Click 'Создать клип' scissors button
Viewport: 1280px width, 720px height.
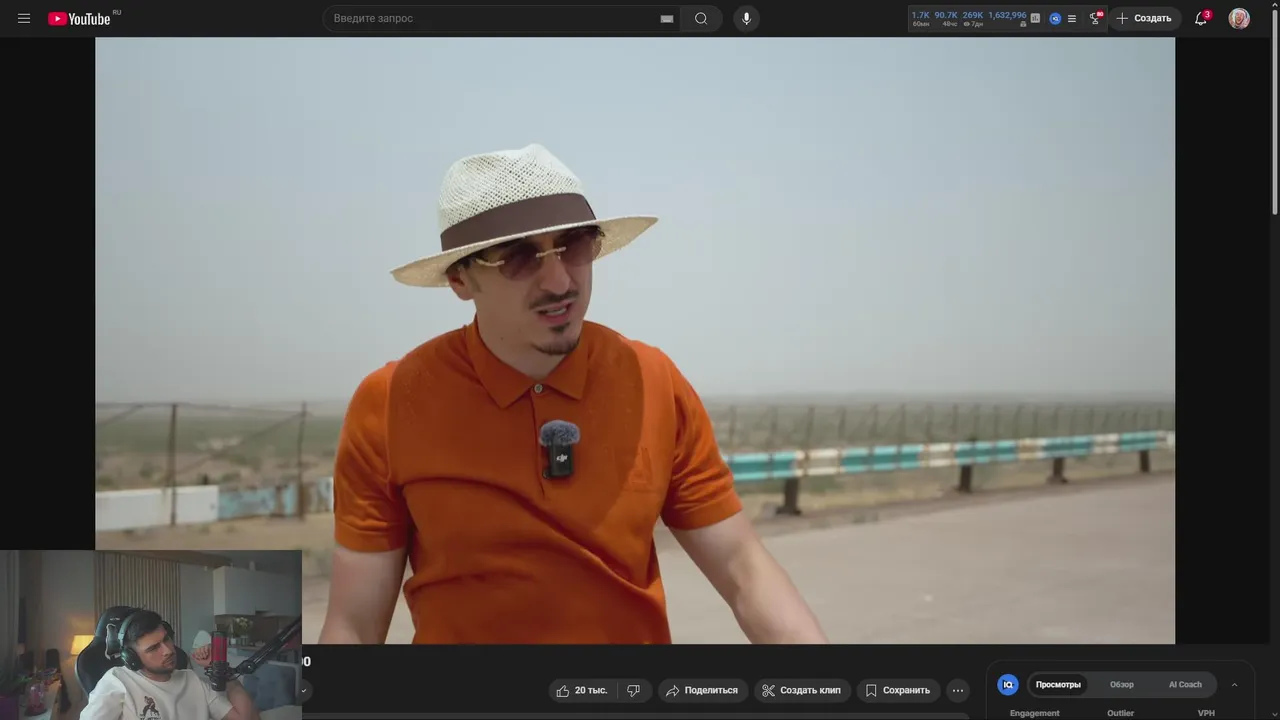tap(801, 690)
